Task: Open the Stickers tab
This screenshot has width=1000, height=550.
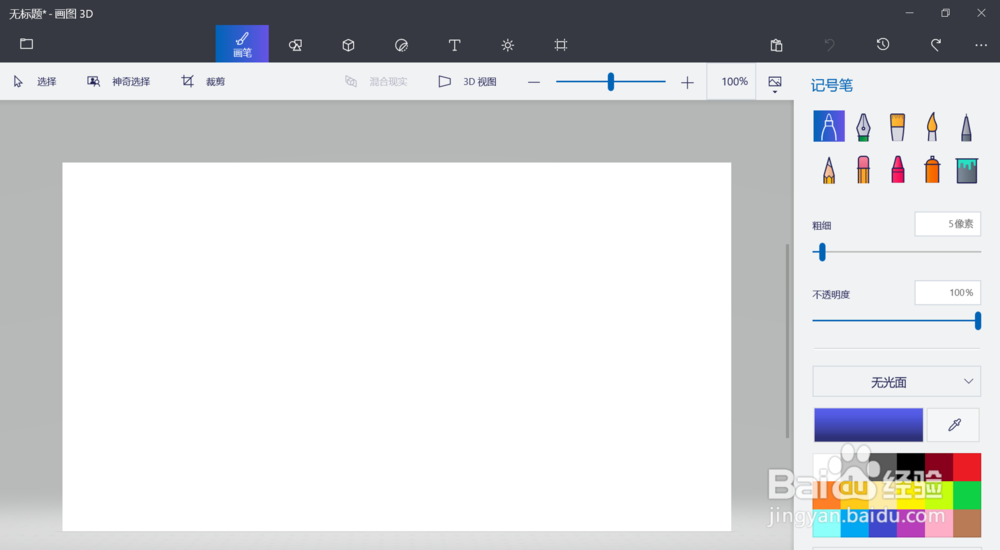Action: pyautogui.click(x=401, y=45)
